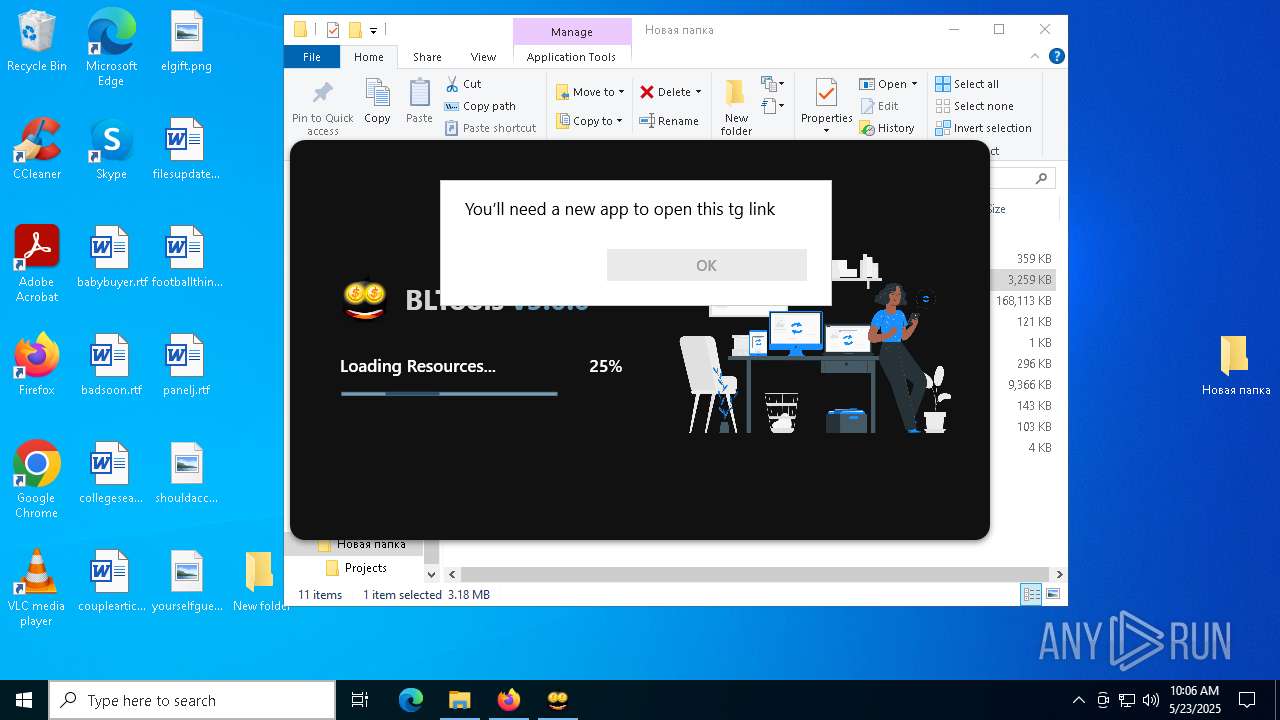1280x720 pixels.
Task: Click Paste shortcut in the ribbon
Action: 491,128
